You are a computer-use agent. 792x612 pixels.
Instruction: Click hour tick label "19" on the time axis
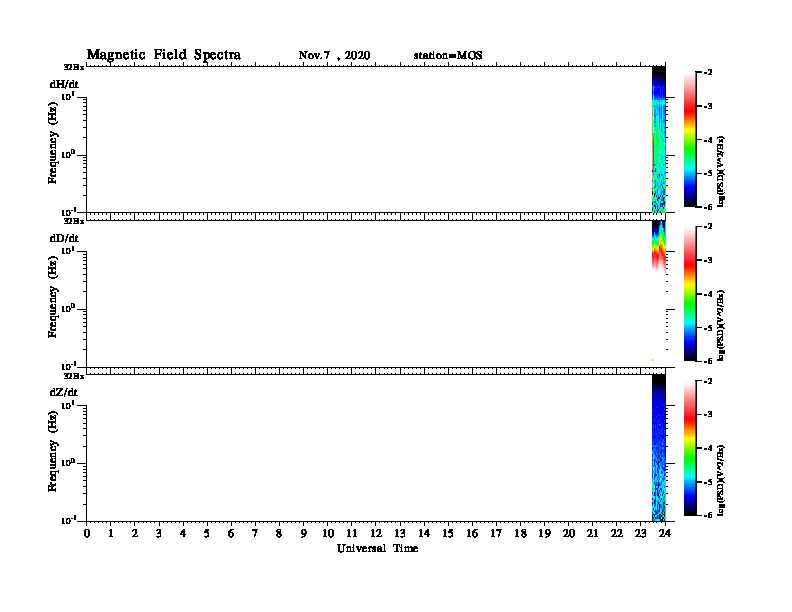pyautogui.click(x=544, y=534)
